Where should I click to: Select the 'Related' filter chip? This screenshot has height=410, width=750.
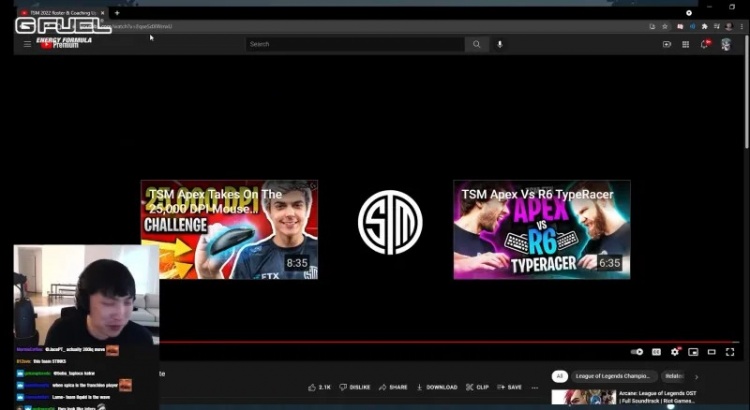point(673,377)
